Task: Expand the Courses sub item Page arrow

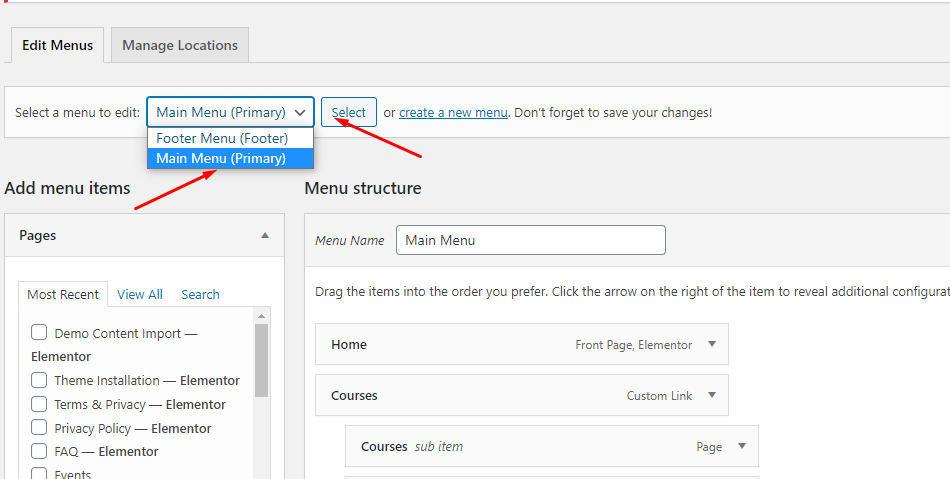Action: [742, 446]
